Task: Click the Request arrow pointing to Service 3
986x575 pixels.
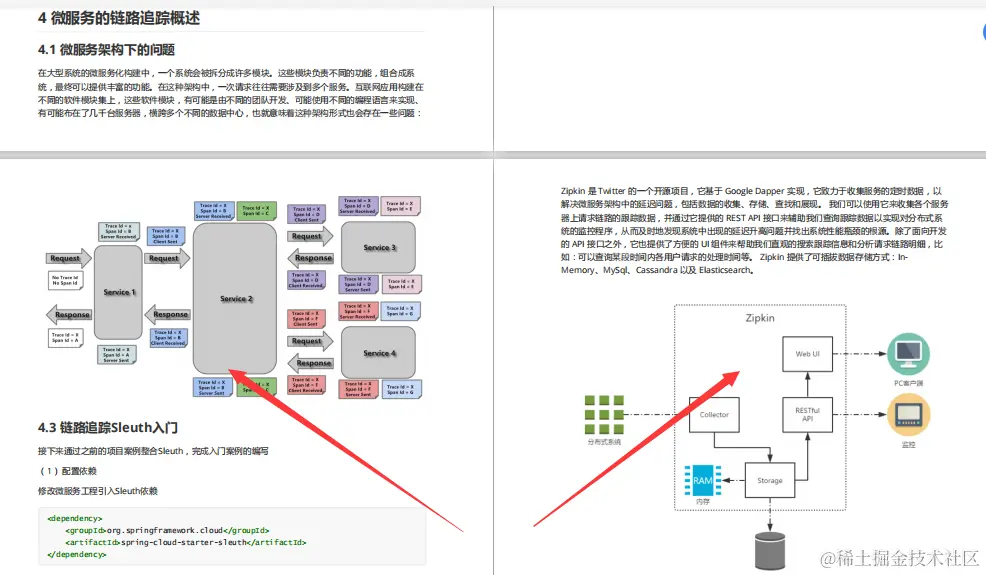Action: coord(310,236)
